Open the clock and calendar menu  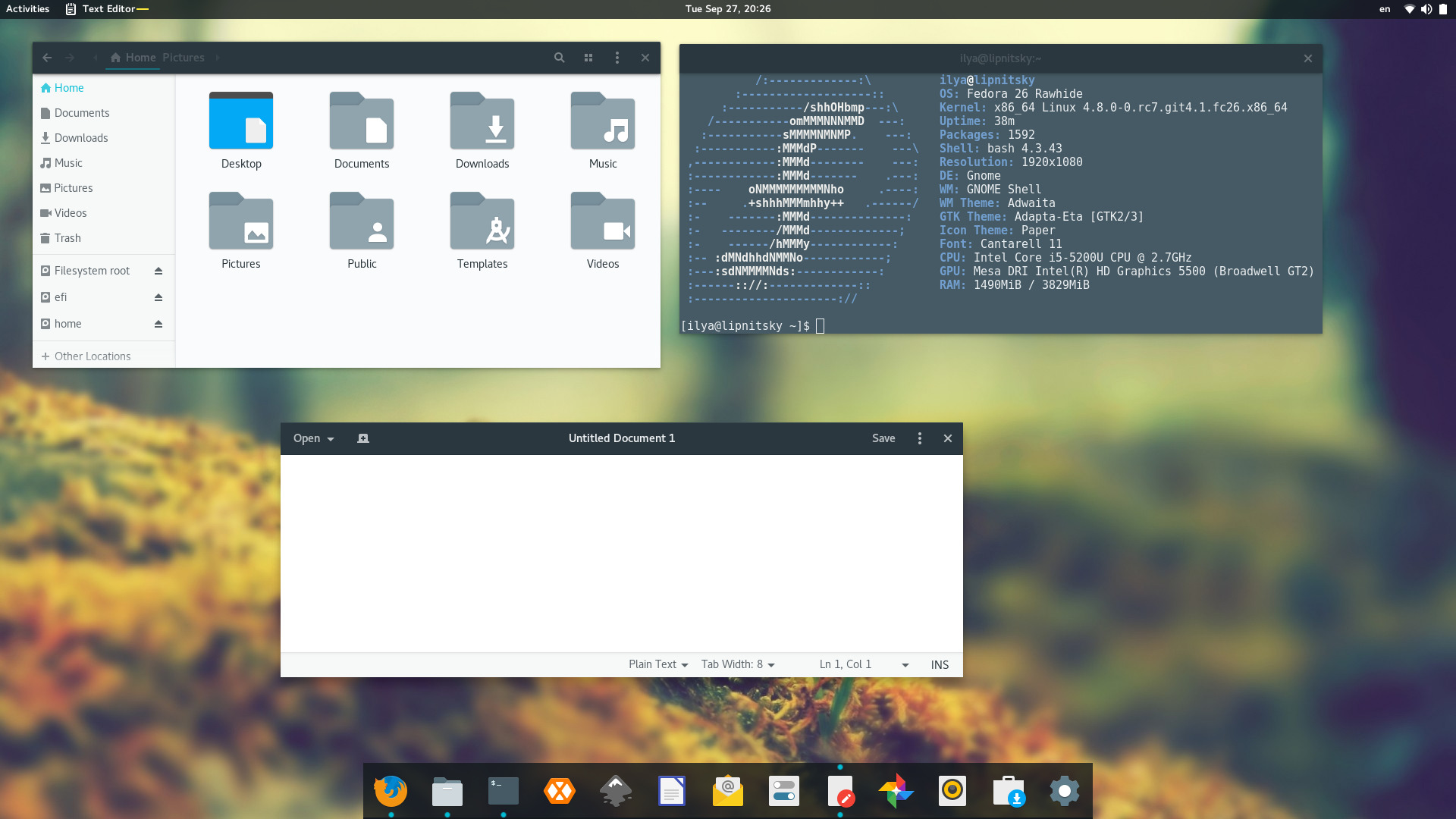tap(728, 9)
